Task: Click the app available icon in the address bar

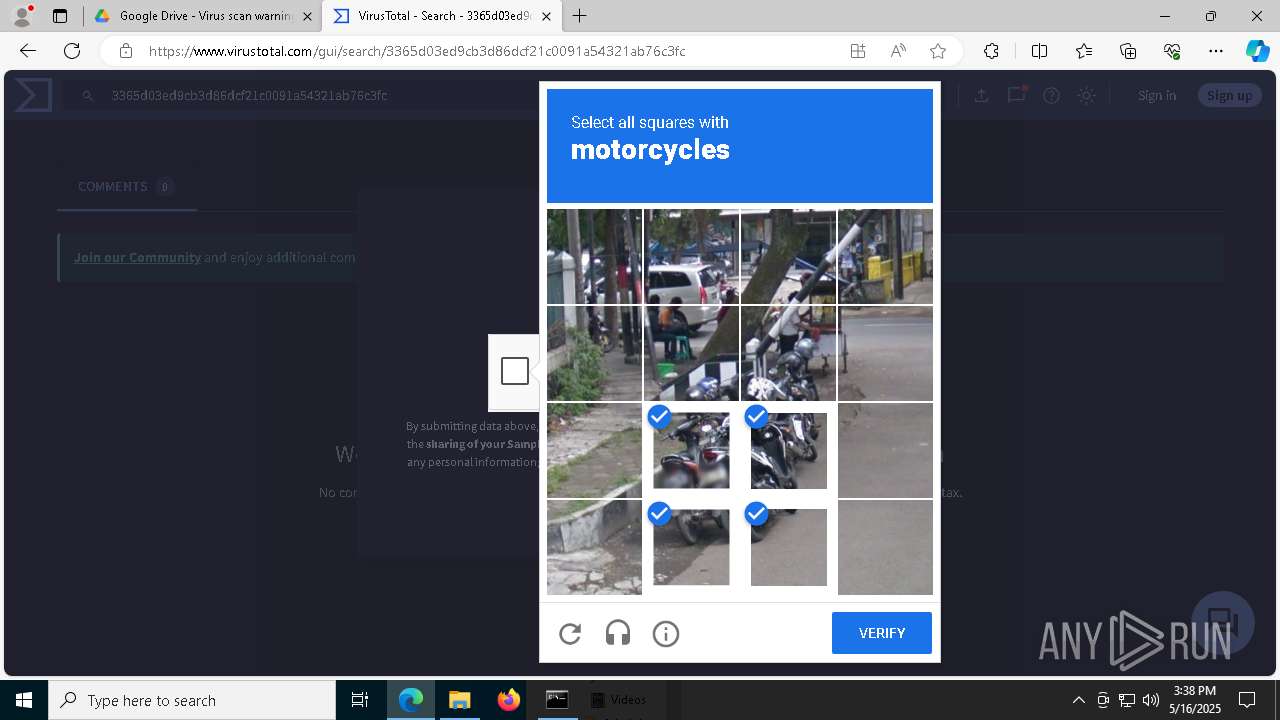Action: point(858,51)
